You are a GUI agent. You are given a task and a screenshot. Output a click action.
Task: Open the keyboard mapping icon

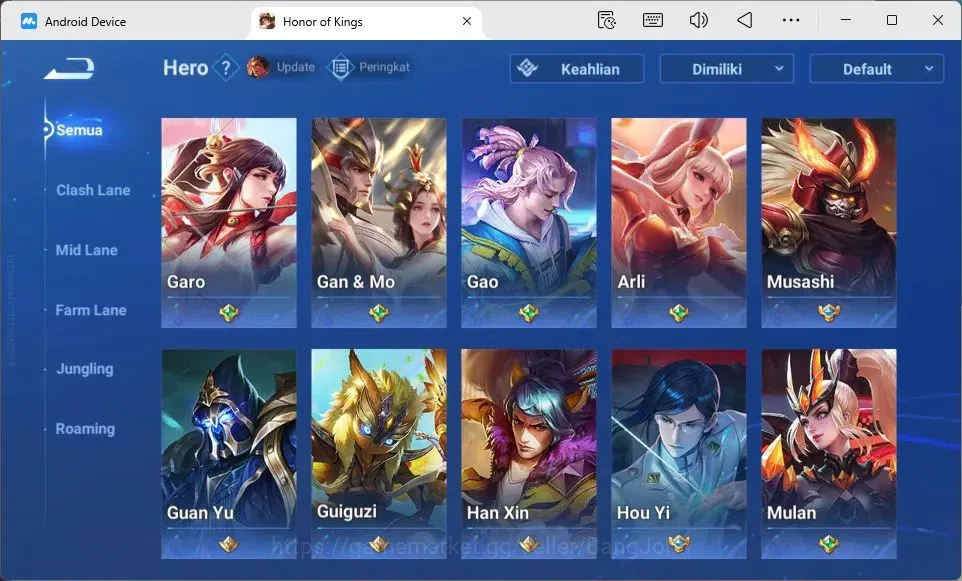point(652,20)
